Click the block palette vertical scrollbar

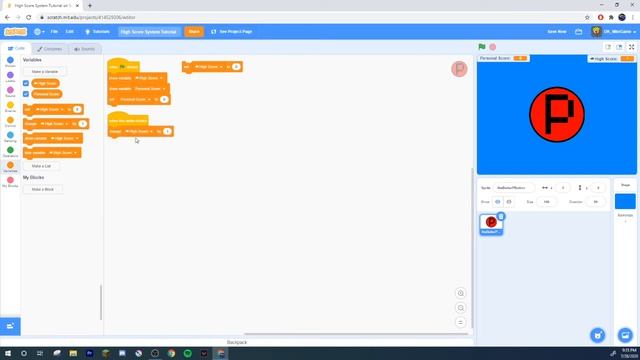(x=101, y=302)
